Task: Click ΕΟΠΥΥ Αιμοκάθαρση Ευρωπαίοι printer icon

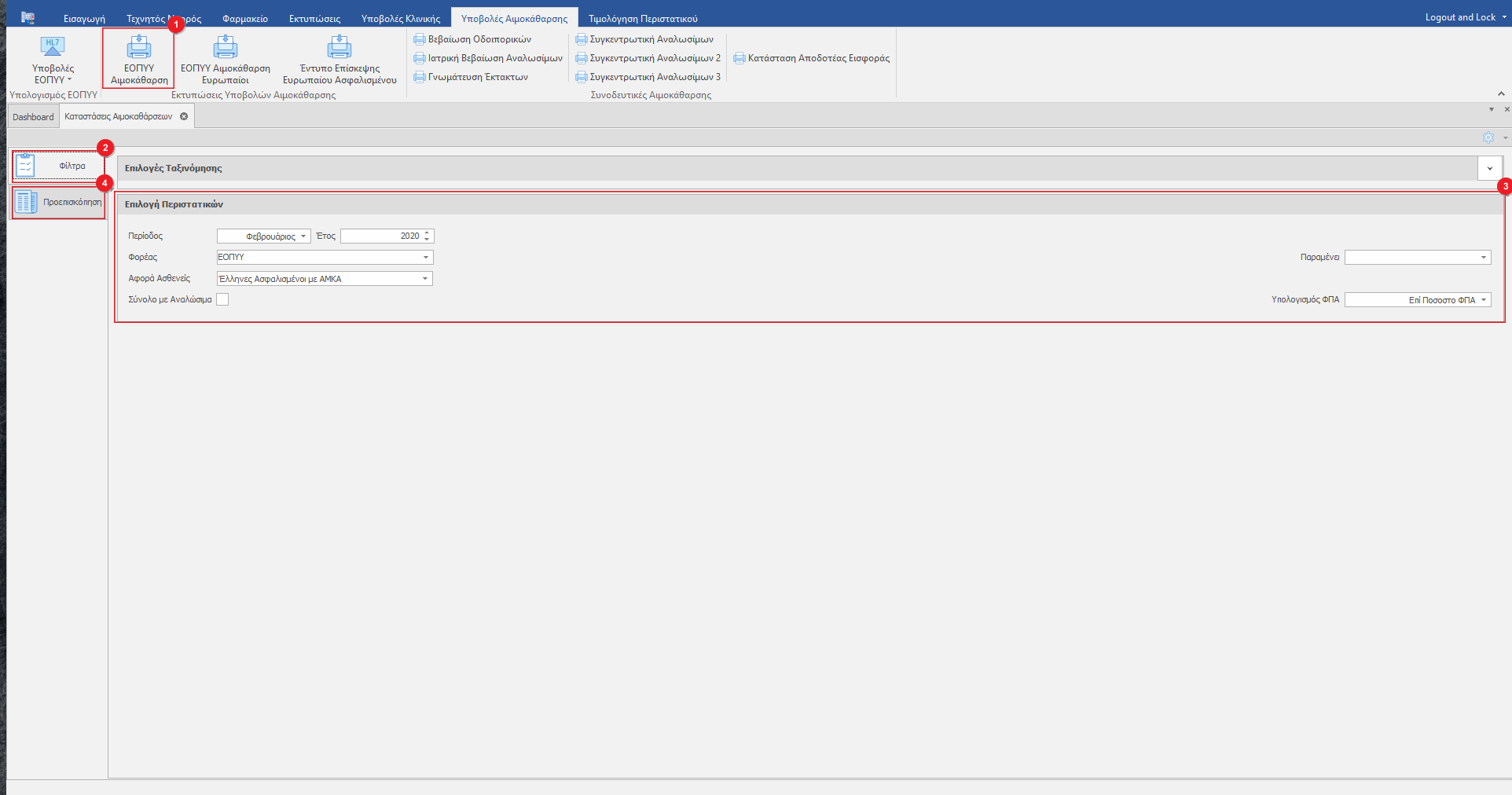Action: pyautogui.click(x=226, y=47)
